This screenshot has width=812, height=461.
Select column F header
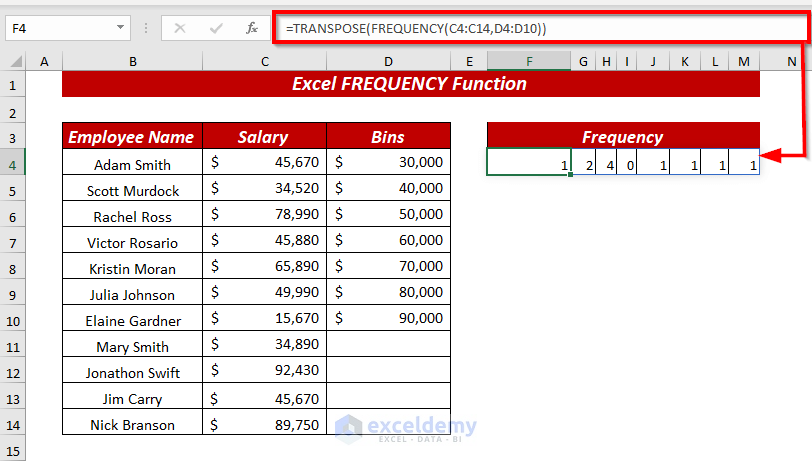coord(529,62)
